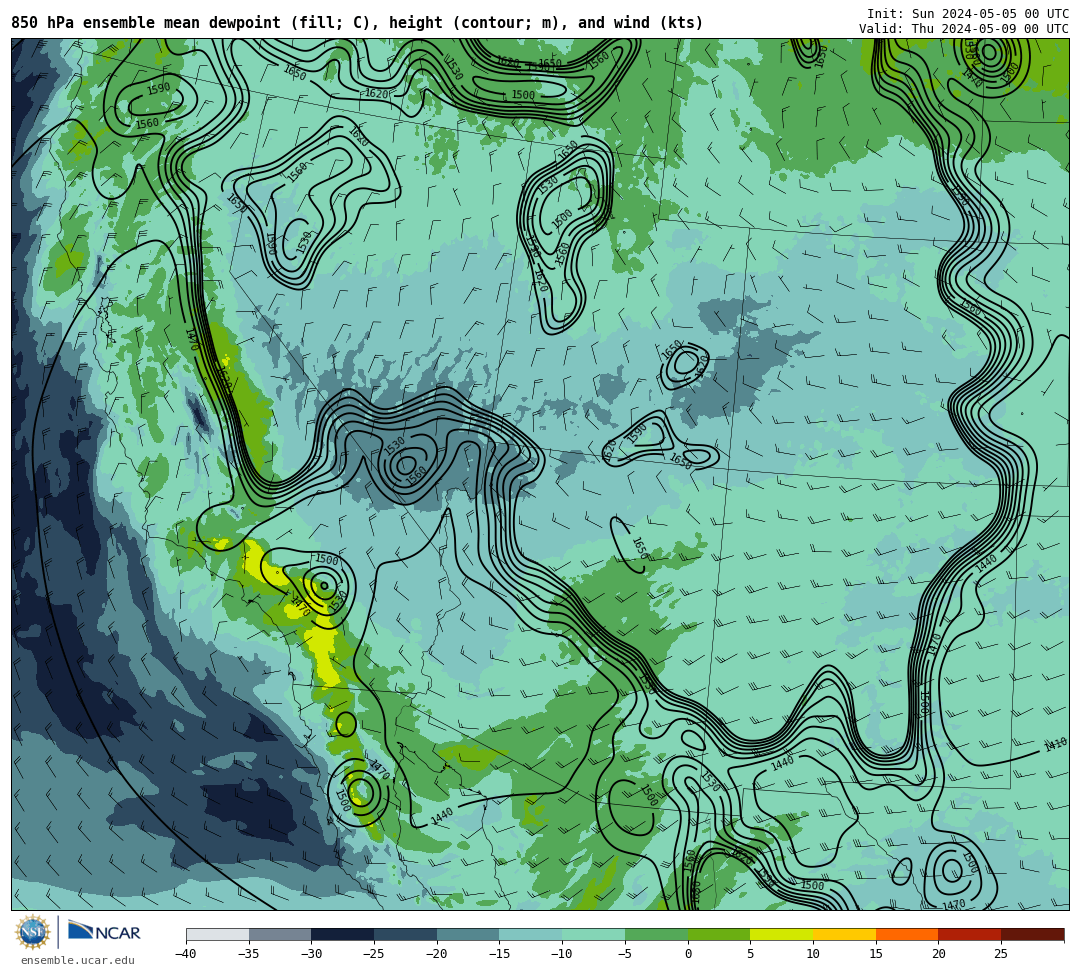Pick the medium green -5 to 0 colorbar segment
Screen dimensions: 1080x973
point(656,934)
